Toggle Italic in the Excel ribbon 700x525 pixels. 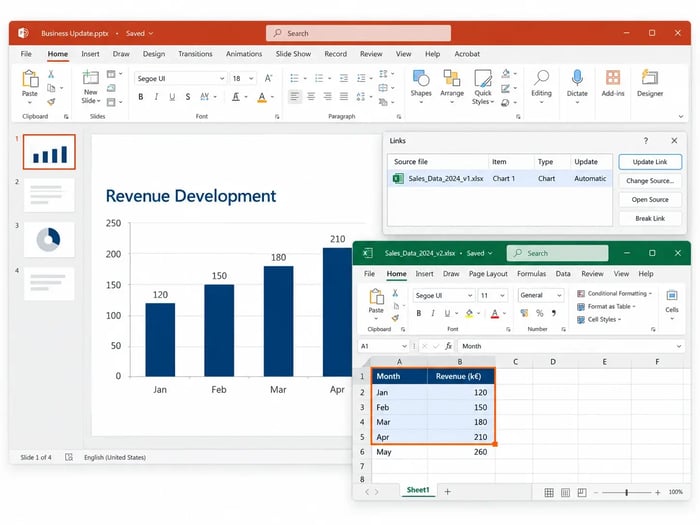tap(433, 313)
